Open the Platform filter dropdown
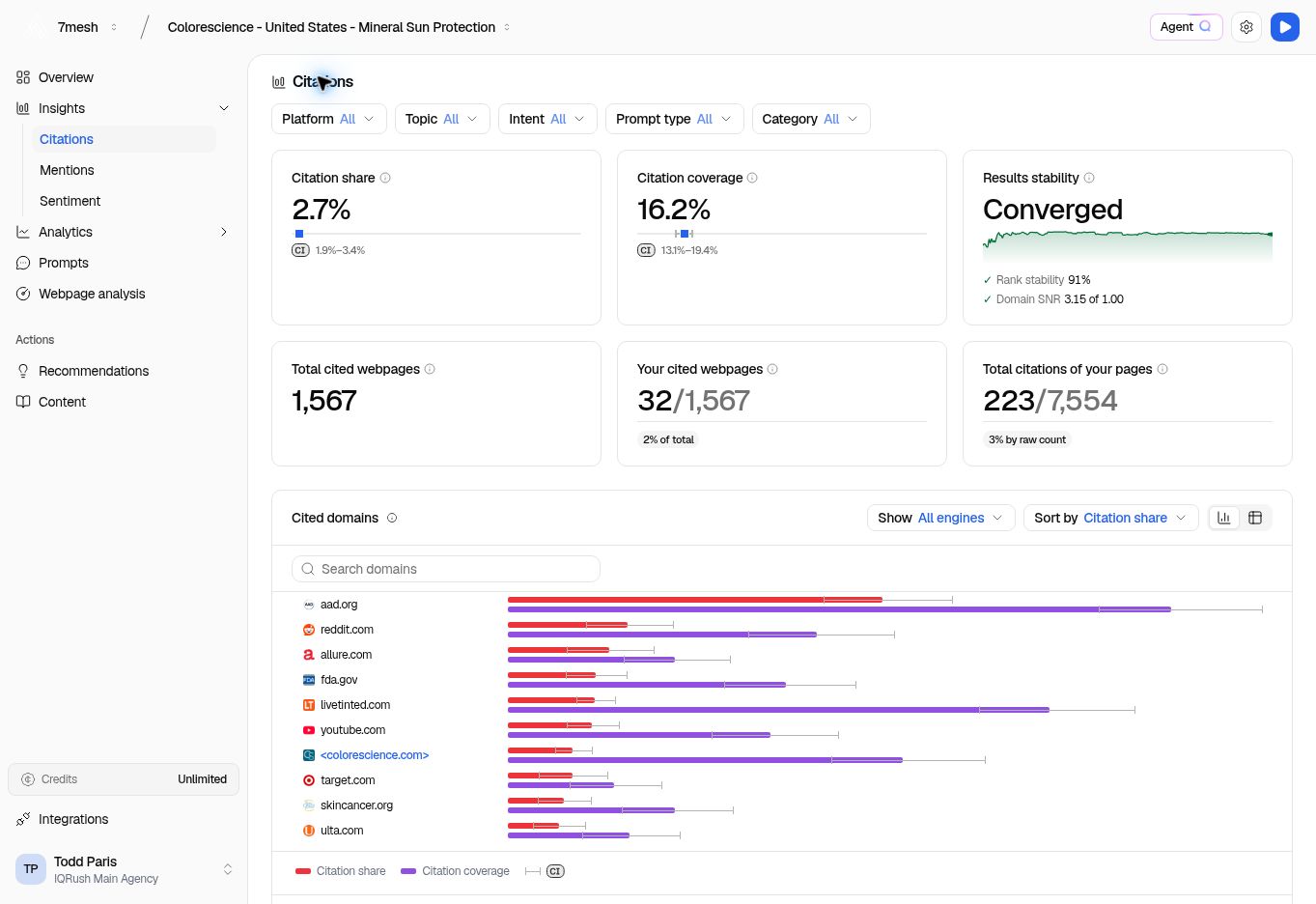Viewport: 1316px width, 904px height. point(329,119)
